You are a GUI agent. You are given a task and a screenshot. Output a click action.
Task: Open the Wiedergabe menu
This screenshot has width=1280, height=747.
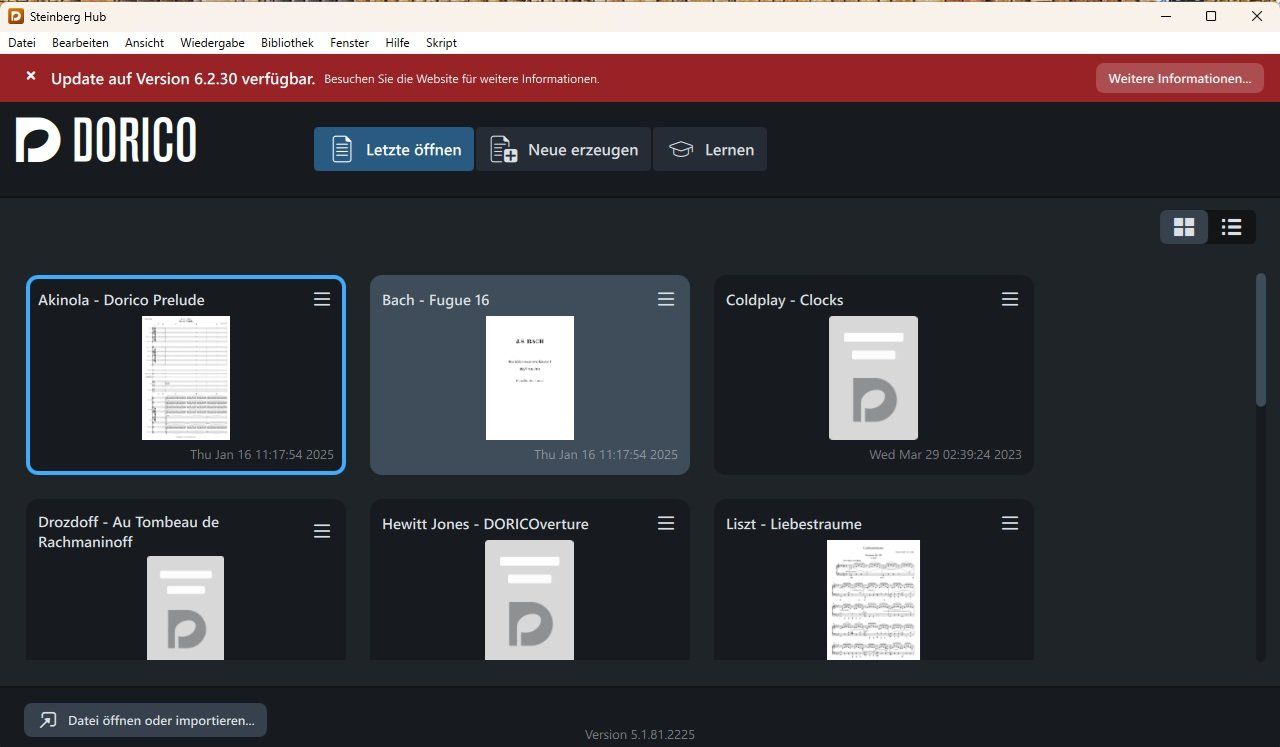tap(212, 43)
